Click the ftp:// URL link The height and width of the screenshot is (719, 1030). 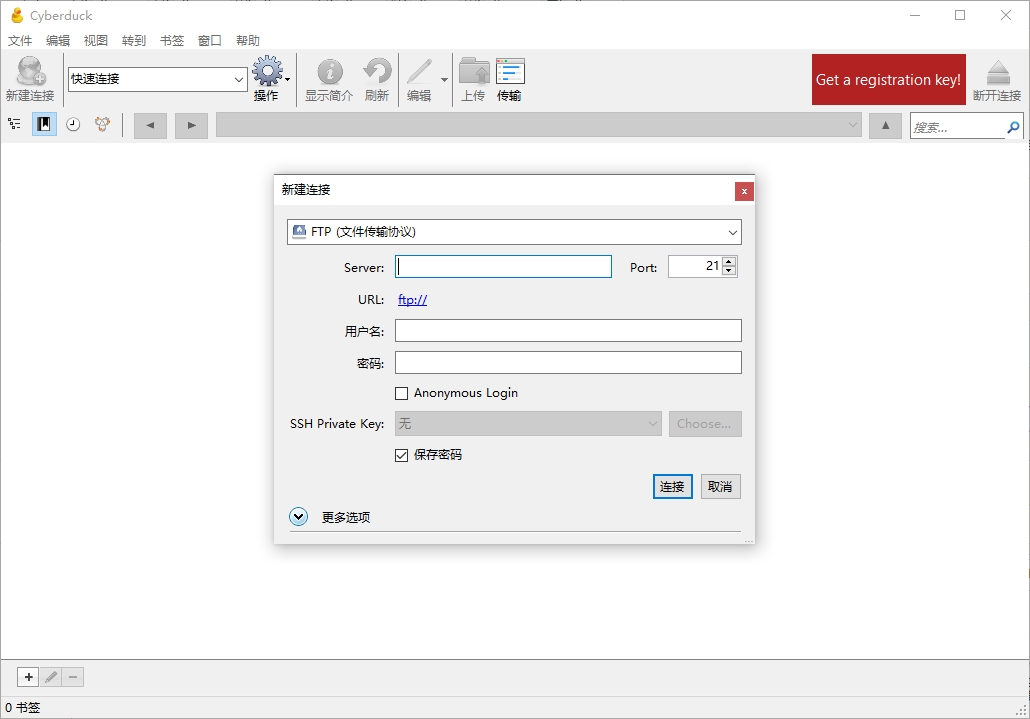[413, 300]
